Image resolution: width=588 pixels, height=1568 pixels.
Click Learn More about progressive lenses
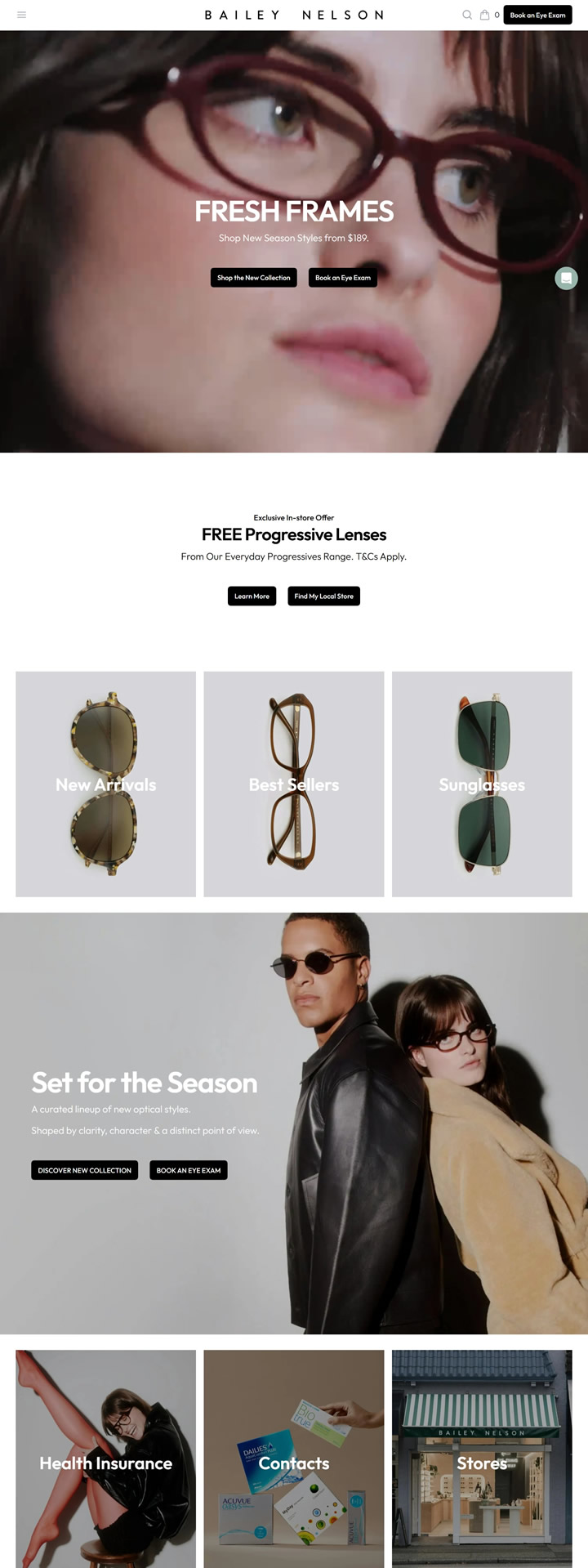pyautogui.click(x=252, y=596)
